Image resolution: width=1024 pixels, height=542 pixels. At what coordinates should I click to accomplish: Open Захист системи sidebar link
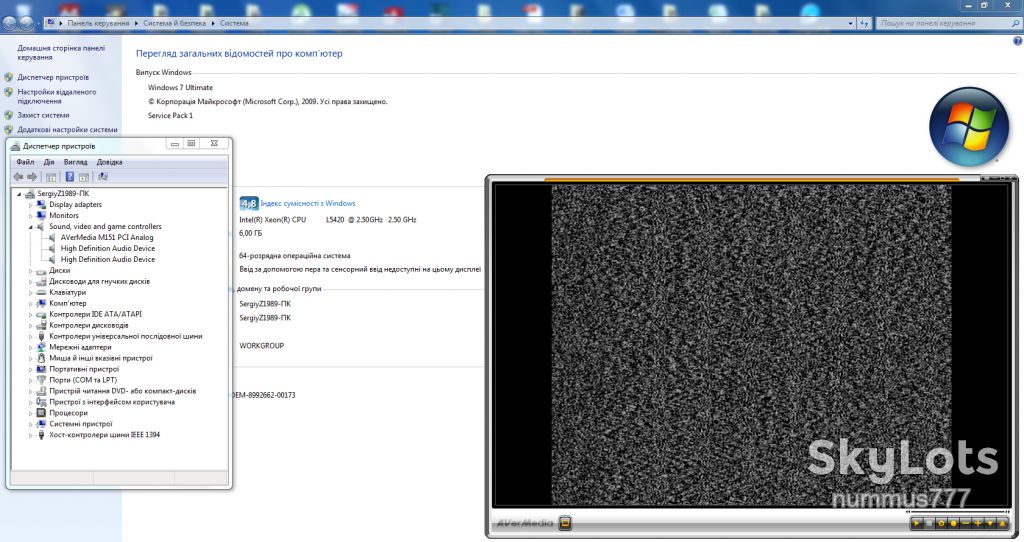pyautogui.click(x=43, y=115)
